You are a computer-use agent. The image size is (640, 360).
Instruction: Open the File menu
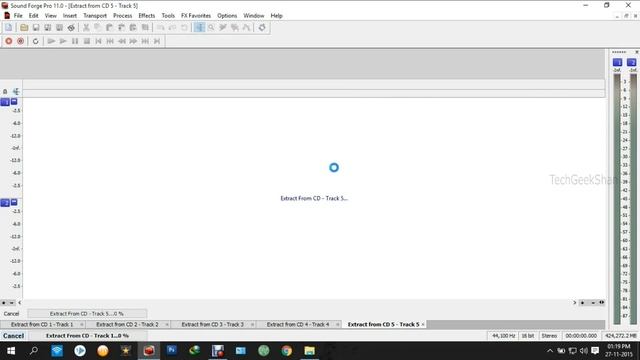(18, 16)
